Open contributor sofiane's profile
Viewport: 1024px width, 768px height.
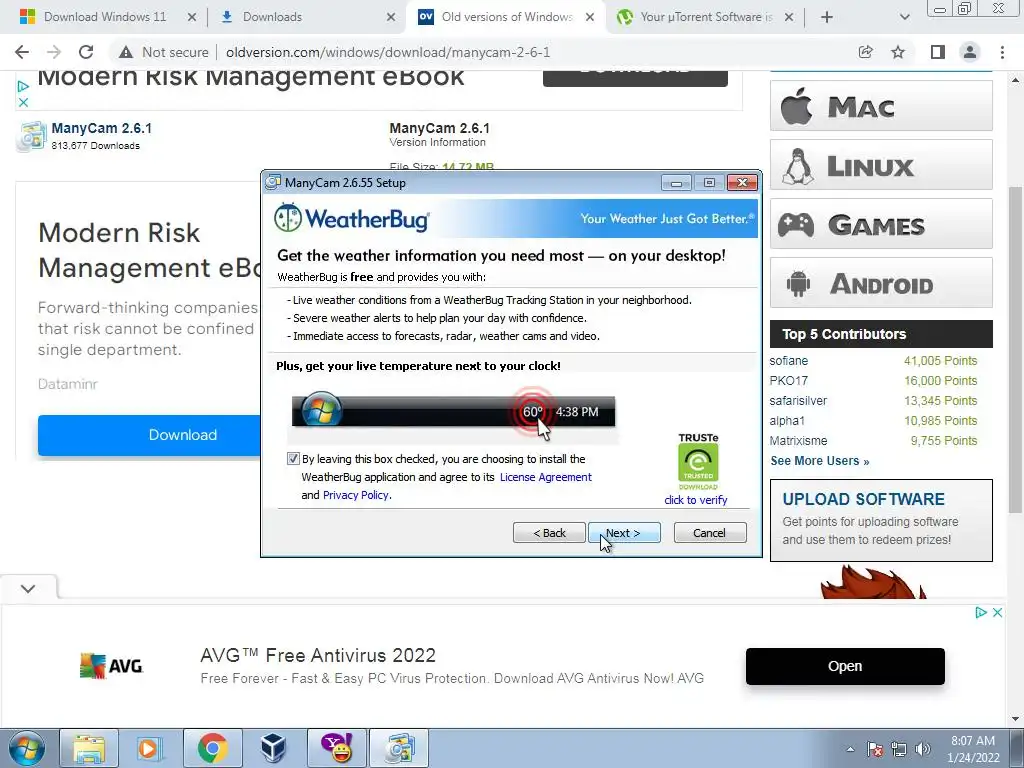[788, 360]
